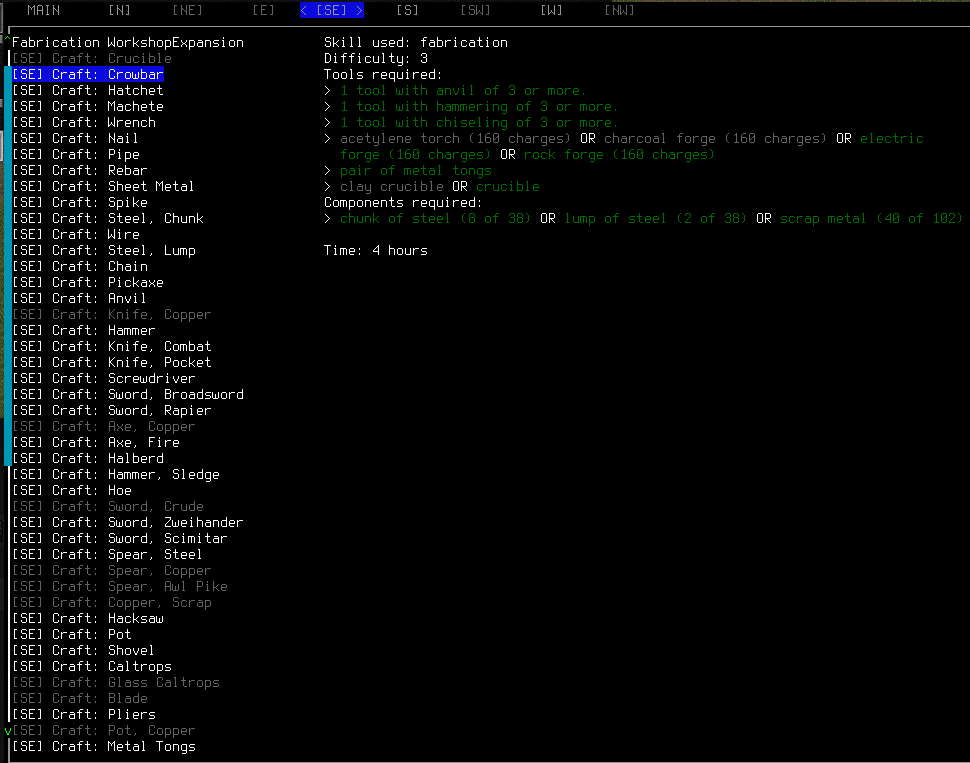Screen dimensions: 970x763
Task: Select the [NE] tab
Action: click(187, 10)
